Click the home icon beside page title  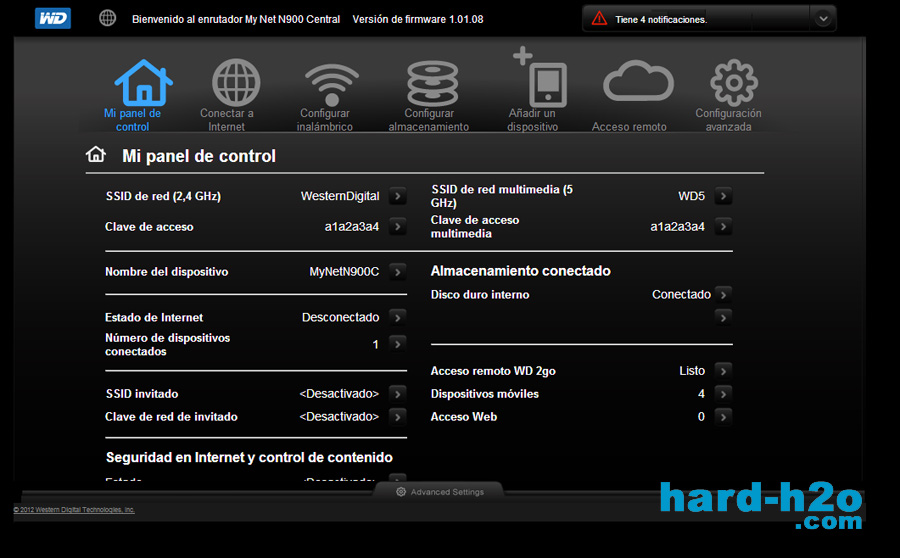click(96, 154)
